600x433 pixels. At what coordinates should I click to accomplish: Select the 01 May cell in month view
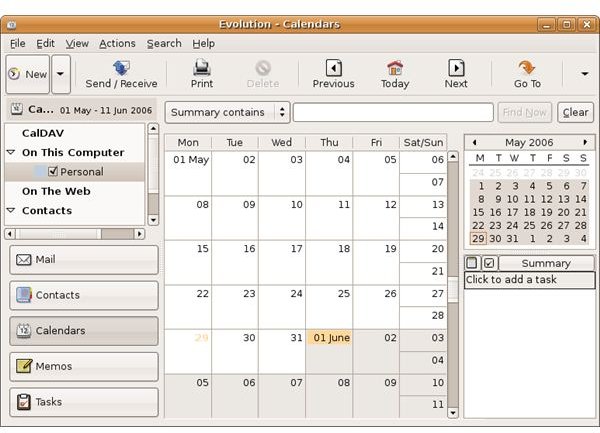[188, 174]
